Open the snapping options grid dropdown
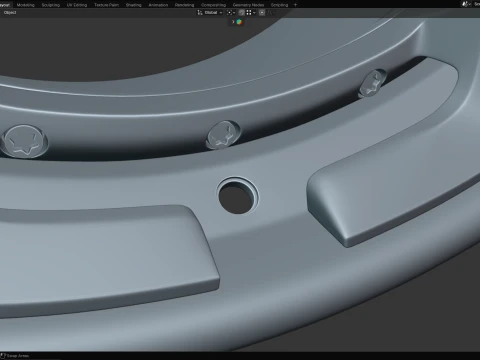Viewport: 480px width, 360px height. (x=251, y=13)
